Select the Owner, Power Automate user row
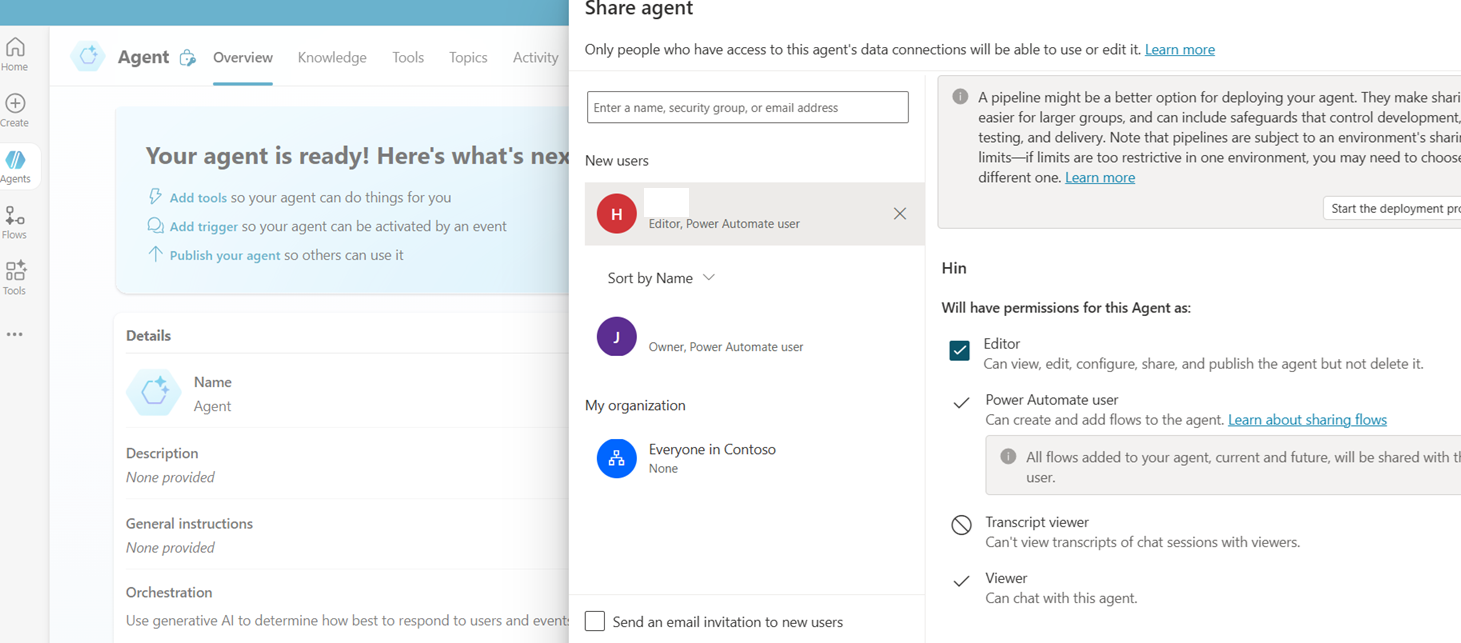Screen dimensions: 1461x643 (755, 337)
